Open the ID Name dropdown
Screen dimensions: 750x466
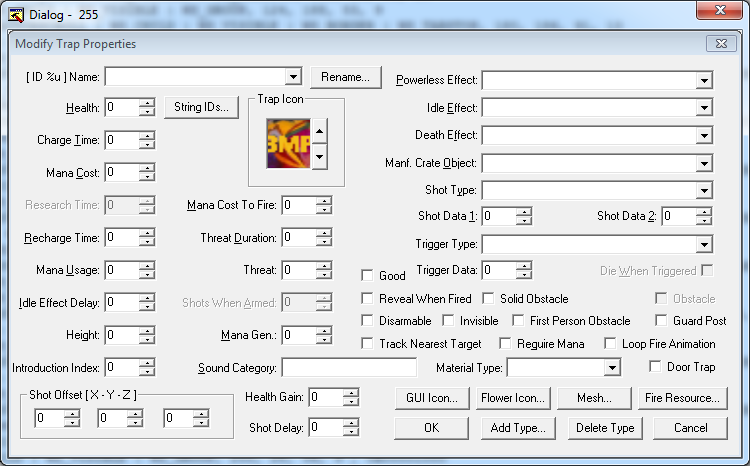click(293, 76)
